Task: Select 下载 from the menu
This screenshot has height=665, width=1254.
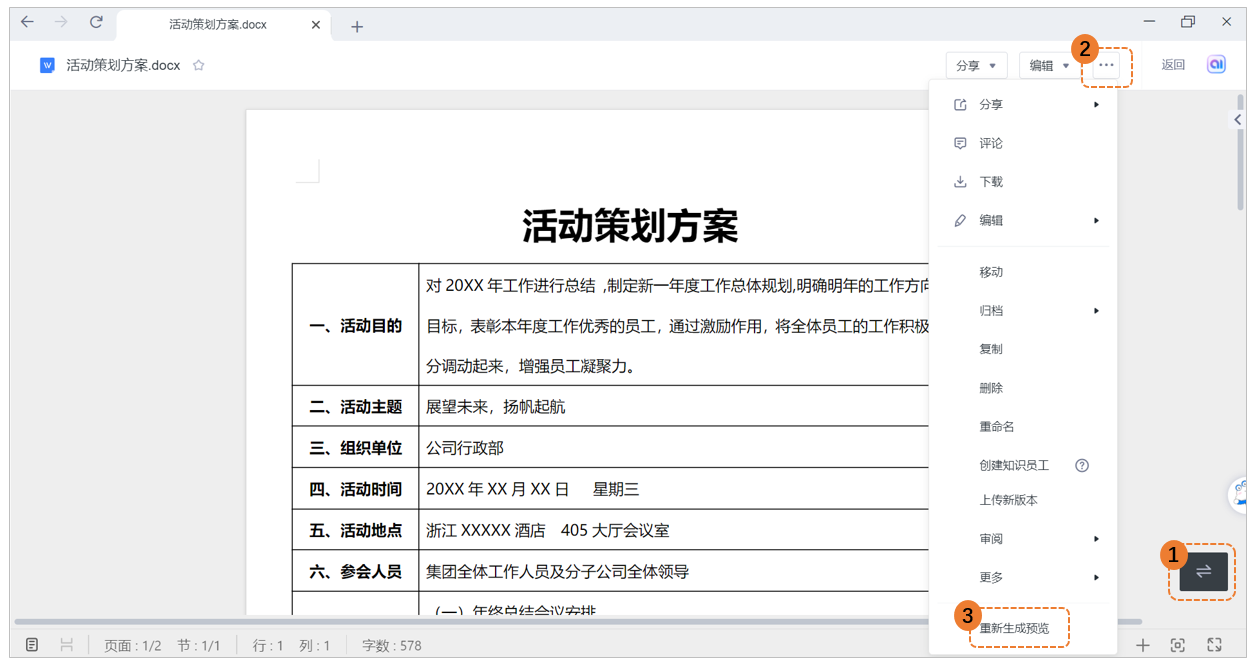Action: point(990,181)
